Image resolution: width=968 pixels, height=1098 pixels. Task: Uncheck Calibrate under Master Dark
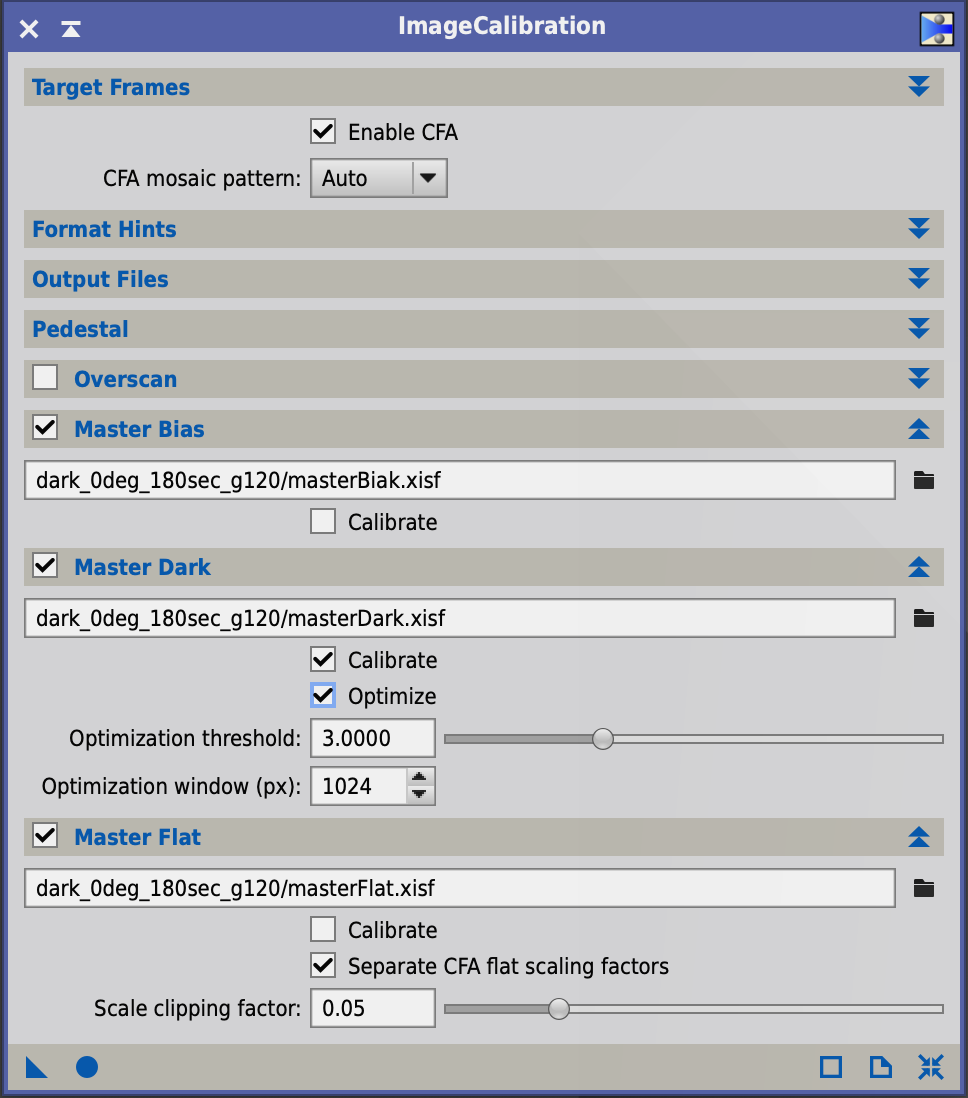(323, 660)
